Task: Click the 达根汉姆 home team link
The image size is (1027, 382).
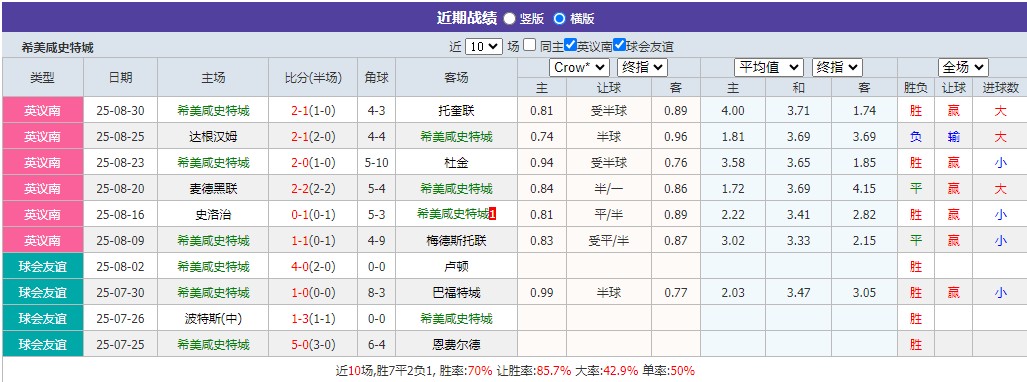Action: (x=213, y=137)
